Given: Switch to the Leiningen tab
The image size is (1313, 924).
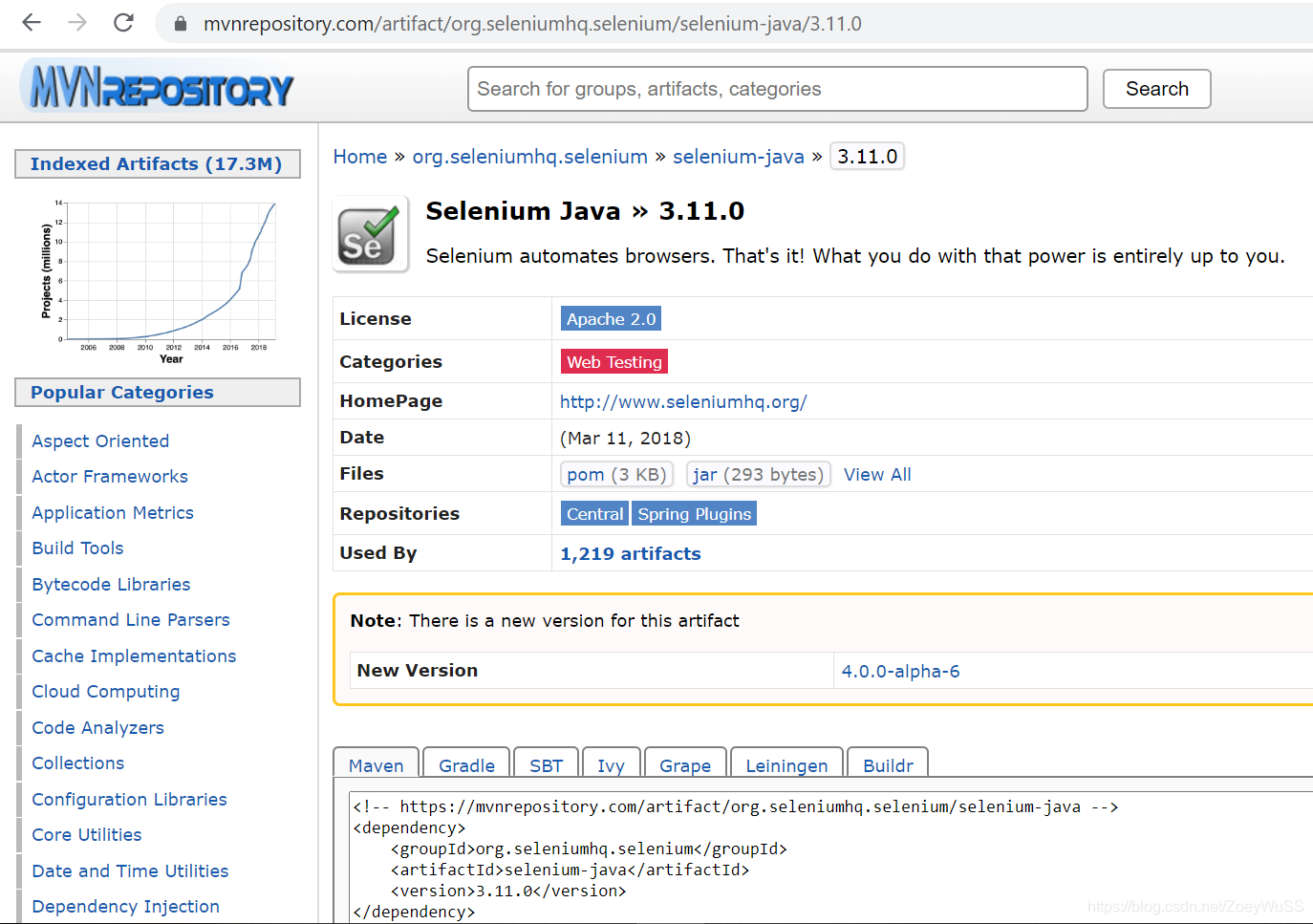Looking at the screenshot, I should pos(786,763).
